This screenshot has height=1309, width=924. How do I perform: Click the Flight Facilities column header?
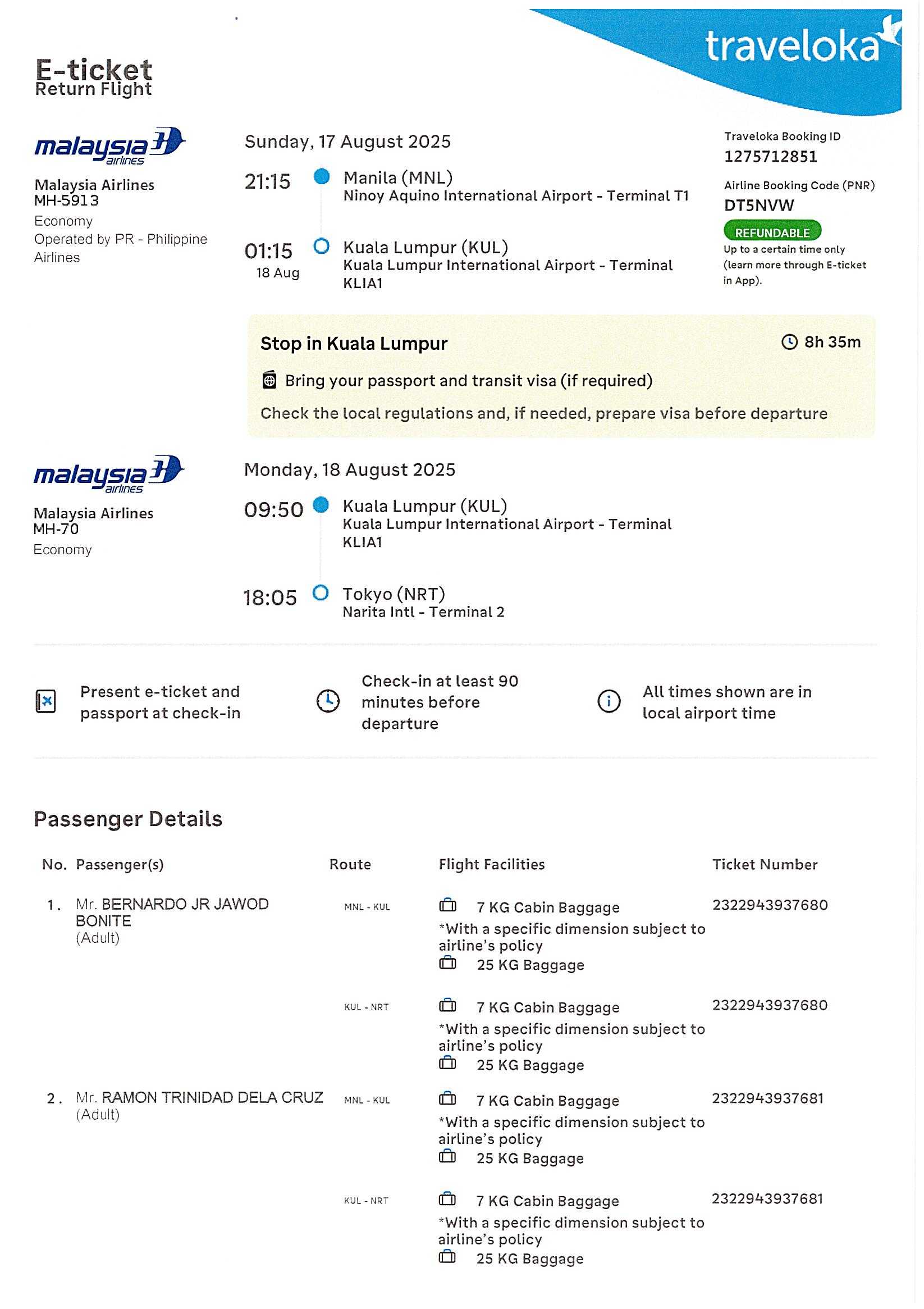click(491, 864)
